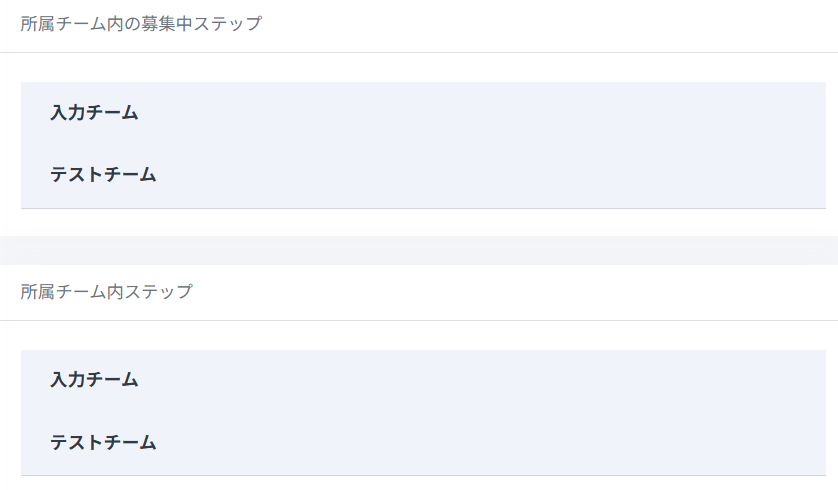838x490 pixels.
Task: Click the last team name in the bottom panel
Action: [104, 442]
